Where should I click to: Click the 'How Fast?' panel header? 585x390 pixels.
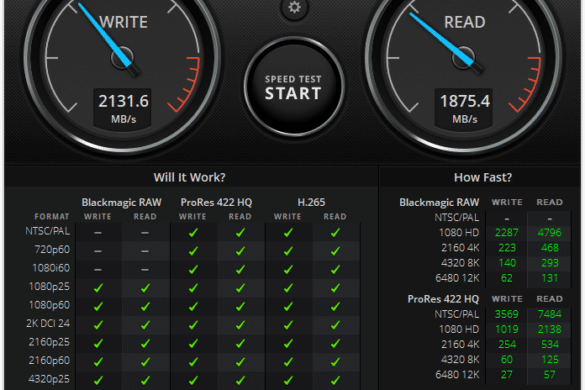483,177
